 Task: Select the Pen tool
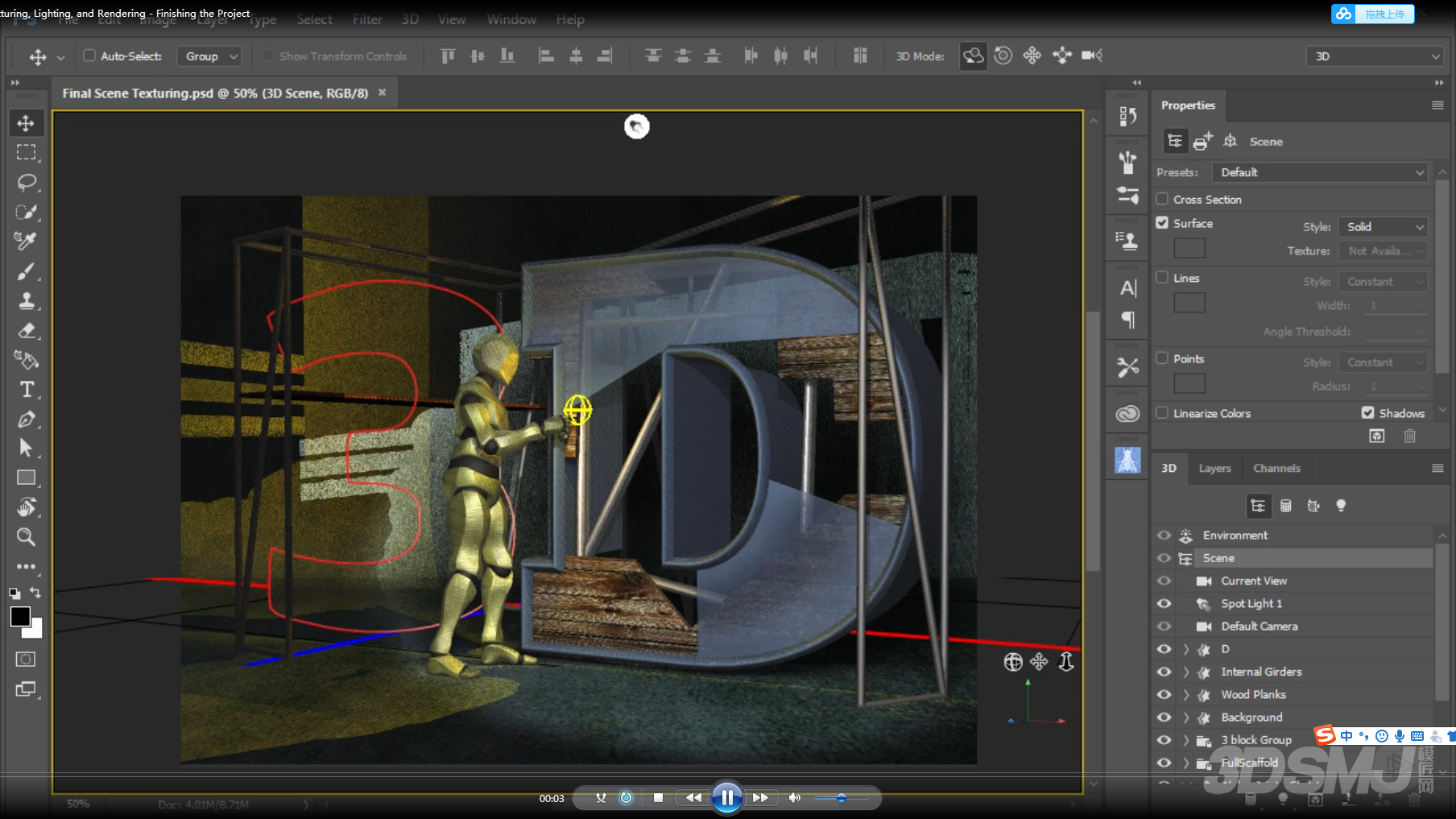[26, 420]
